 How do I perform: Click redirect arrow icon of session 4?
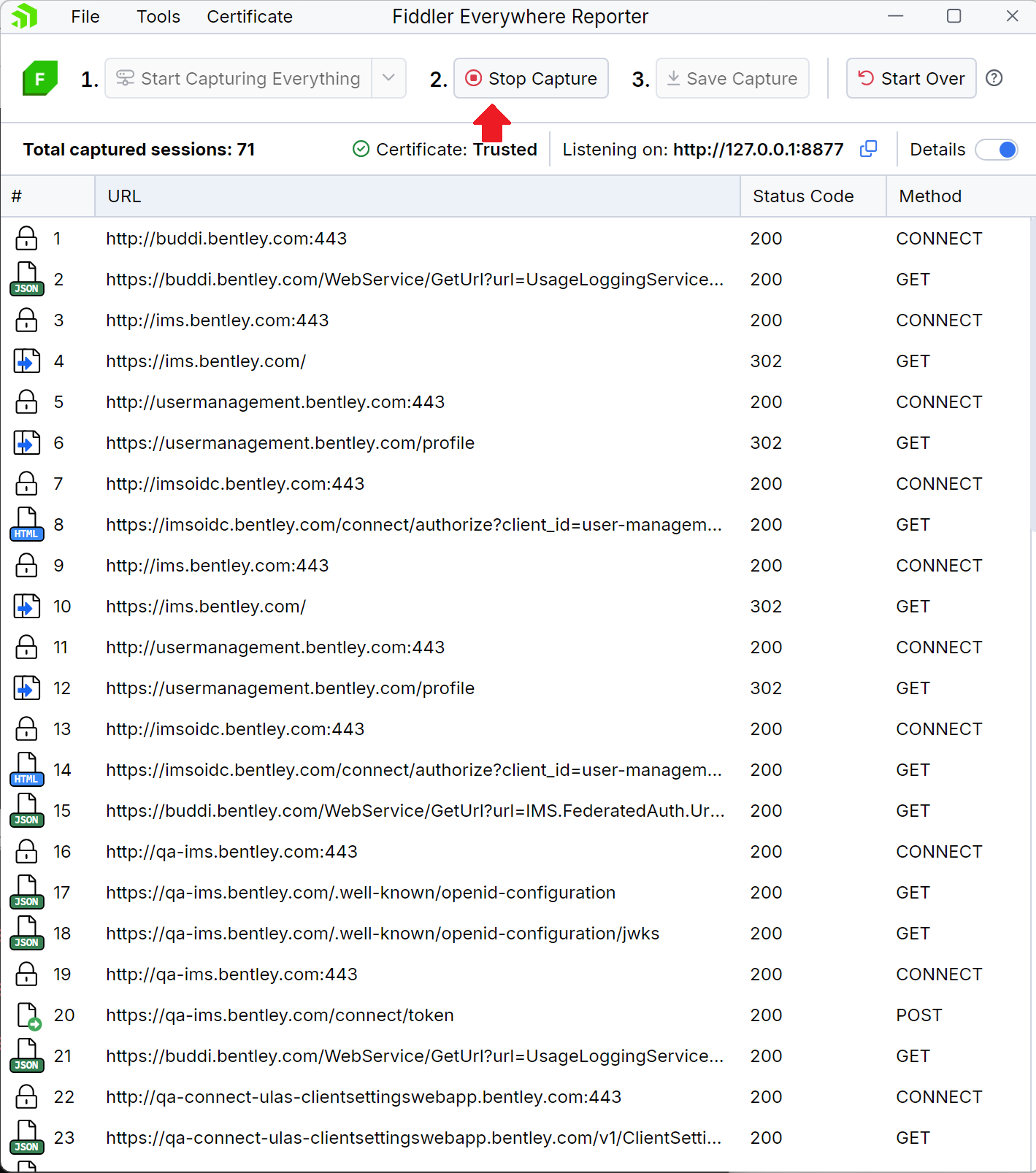(27, 361)
